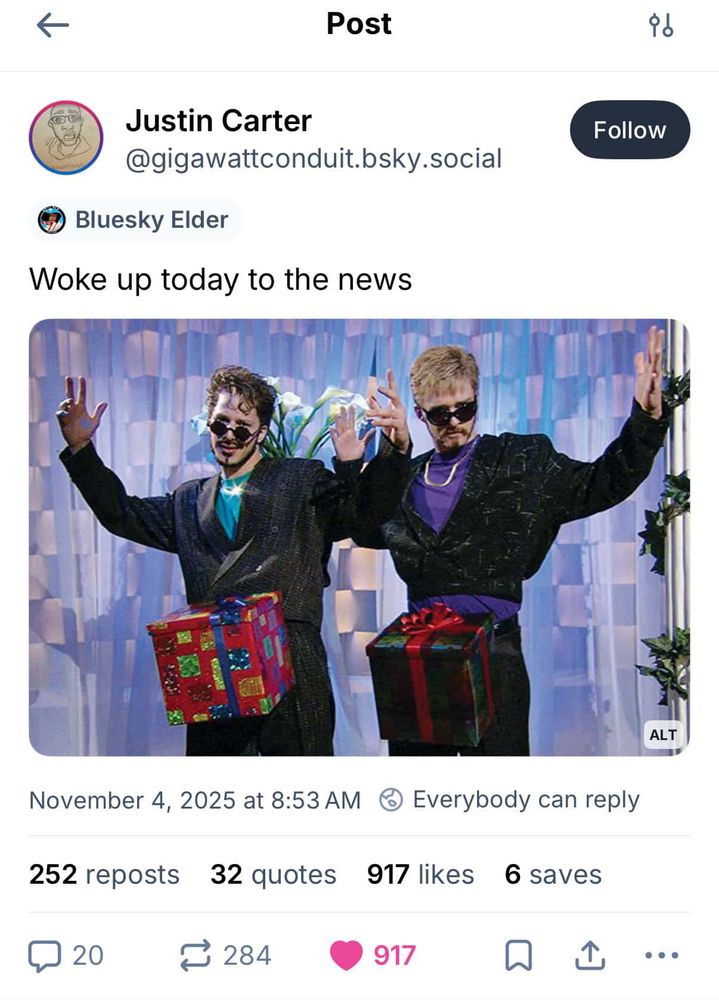The image size is (719, 1000).
Task: View the 252 reposts list
Action: coord(104,874)
